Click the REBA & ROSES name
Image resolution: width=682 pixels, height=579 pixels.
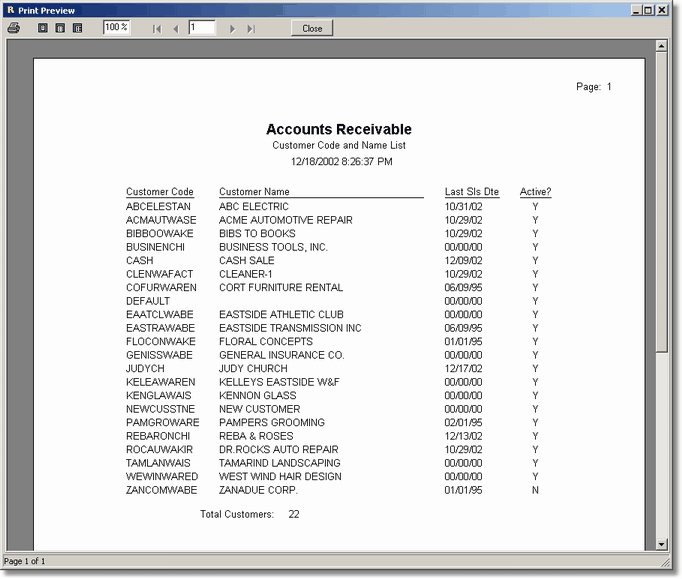(x=256, y=436)
